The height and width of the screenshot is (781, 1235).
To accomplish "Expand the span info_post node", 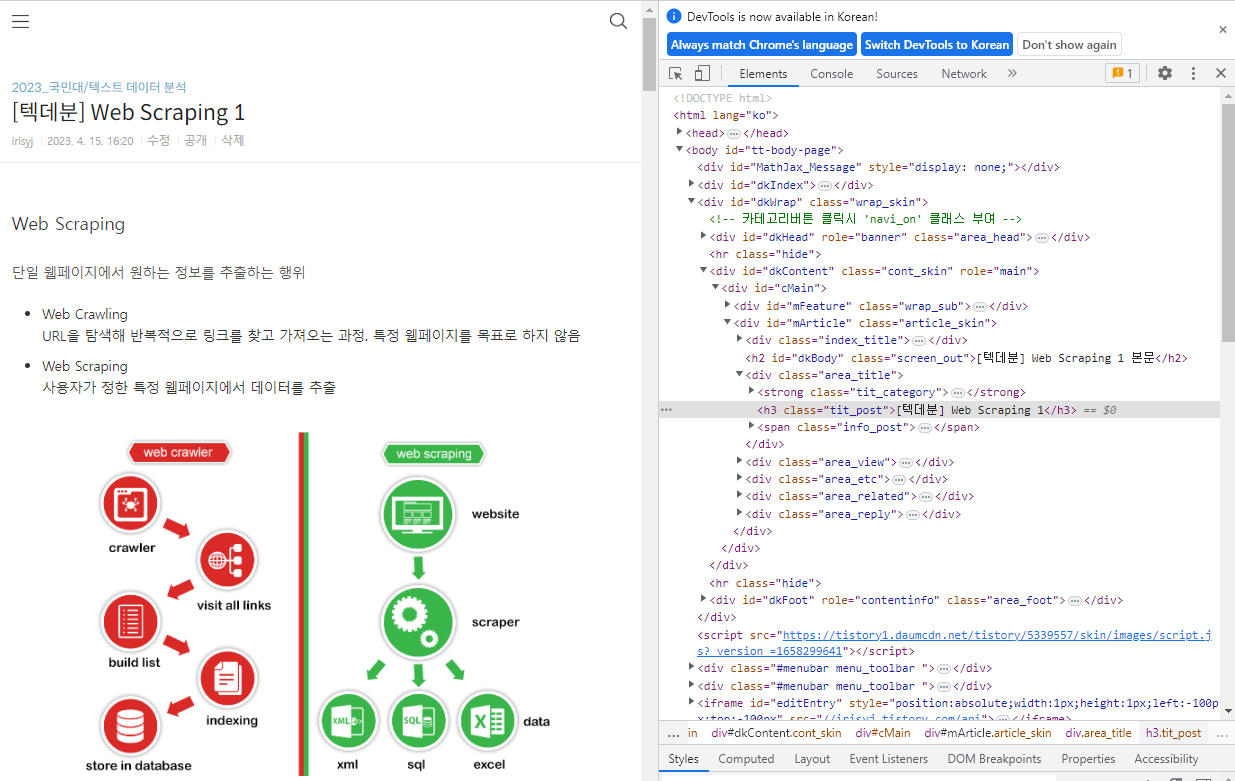I will pyautogui.click(x=752, y=427).
